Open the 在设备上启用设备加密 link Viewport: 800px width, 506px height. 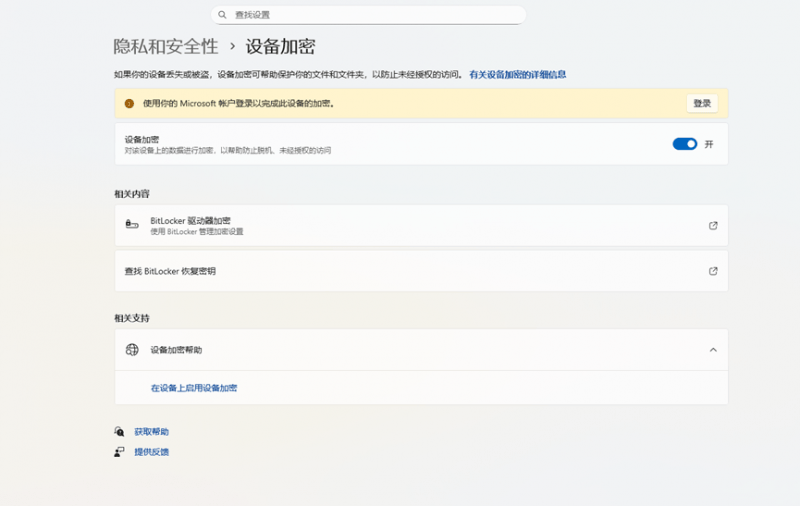194,388
